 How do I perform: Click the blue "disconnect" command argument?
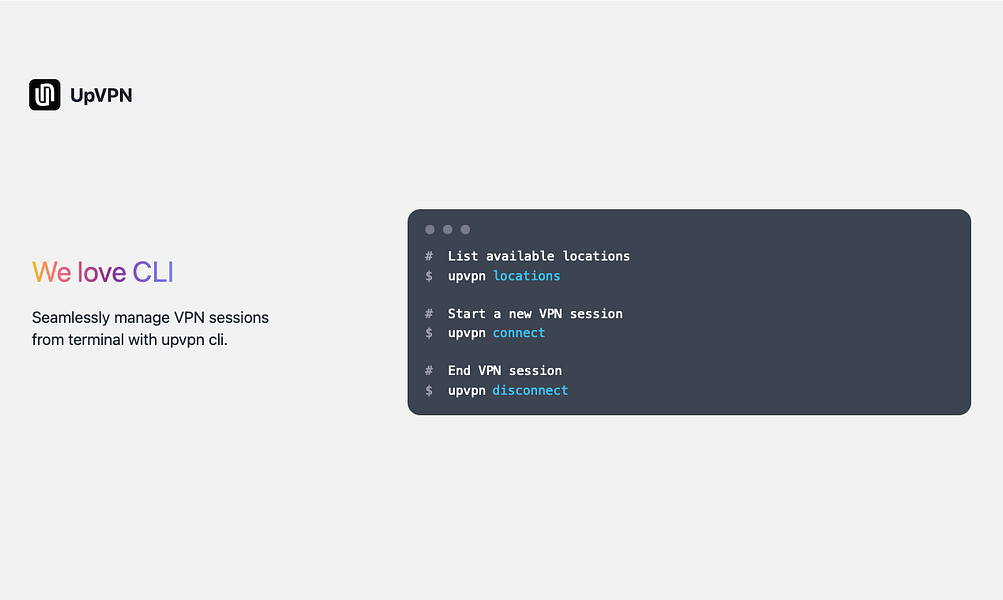(530, 390)
